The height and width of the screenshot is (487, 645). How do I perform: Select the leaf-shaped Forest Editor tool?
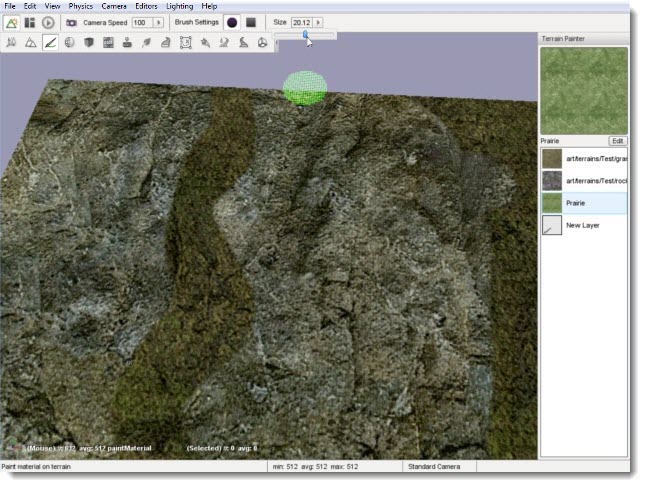(x=147, y=43)
